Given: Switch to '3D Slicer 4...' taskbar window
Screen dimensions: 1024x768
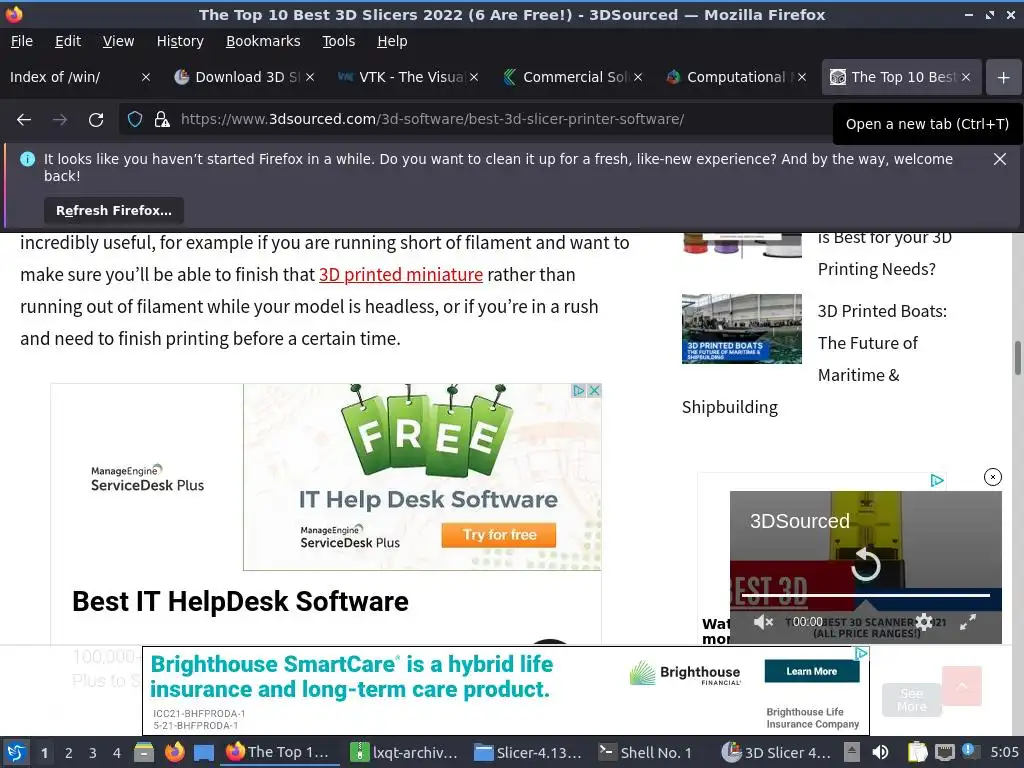Looking at the screenshot, I should coord(777,752).
